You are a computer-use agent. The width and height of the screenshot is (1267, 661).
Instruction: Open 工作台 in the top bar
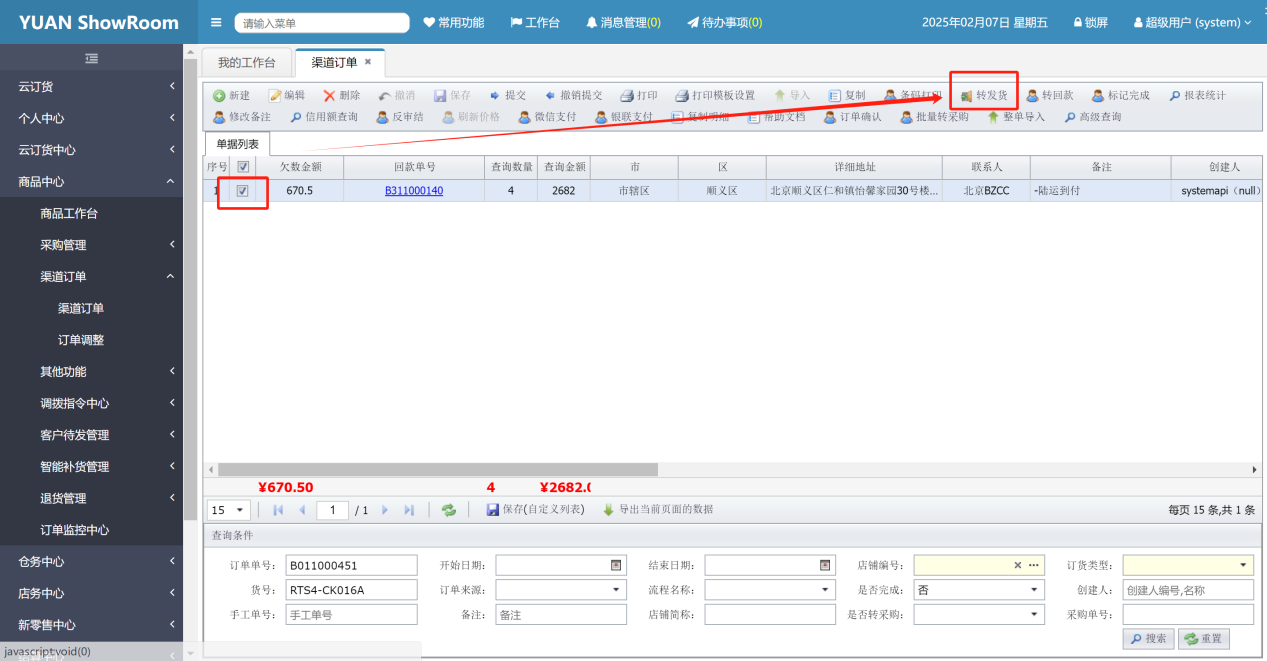point(535,22)
